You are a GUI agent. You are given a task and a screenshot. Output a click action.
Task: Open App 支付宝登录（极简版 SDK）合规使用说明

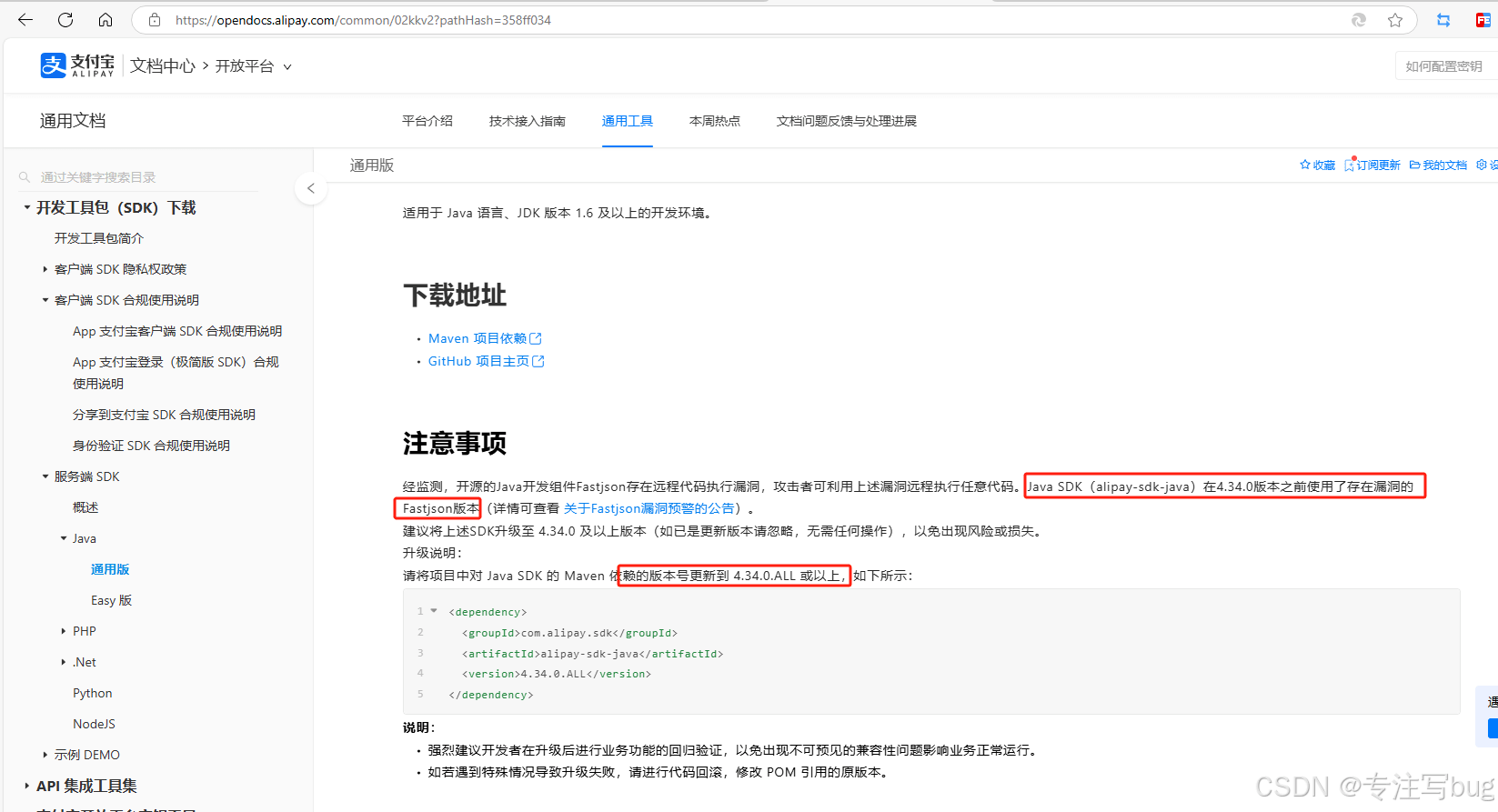coord(176,373)
